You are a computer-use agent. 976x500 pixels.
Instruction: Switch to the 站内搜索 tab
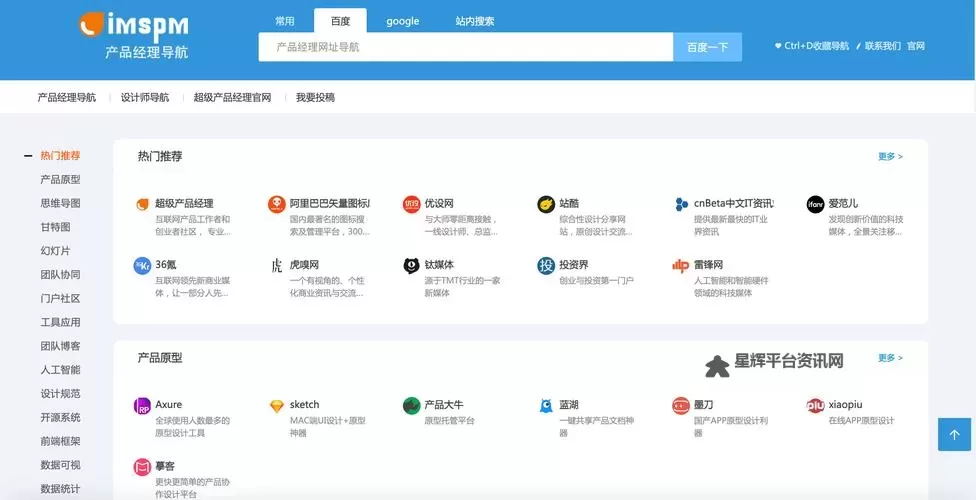(x=475, y=21)
